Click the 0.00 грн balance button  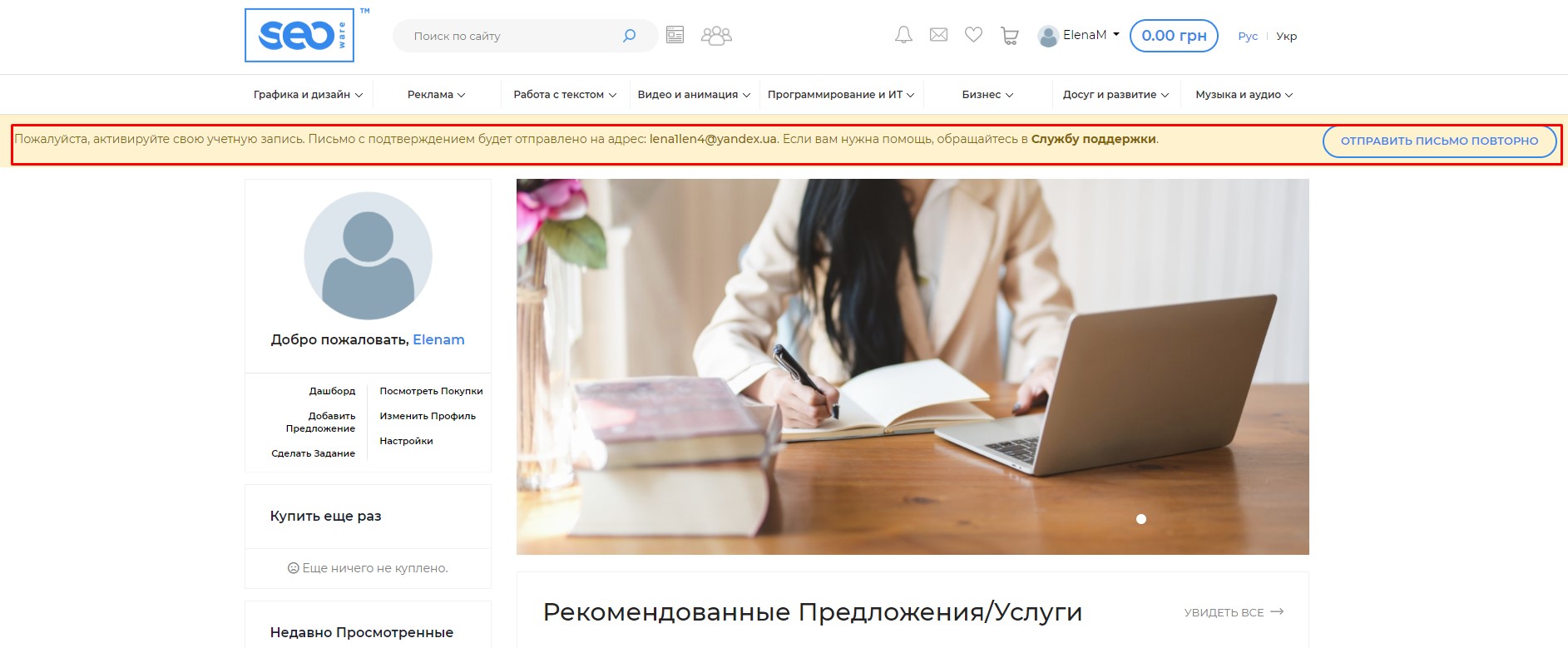[1173, 36]
